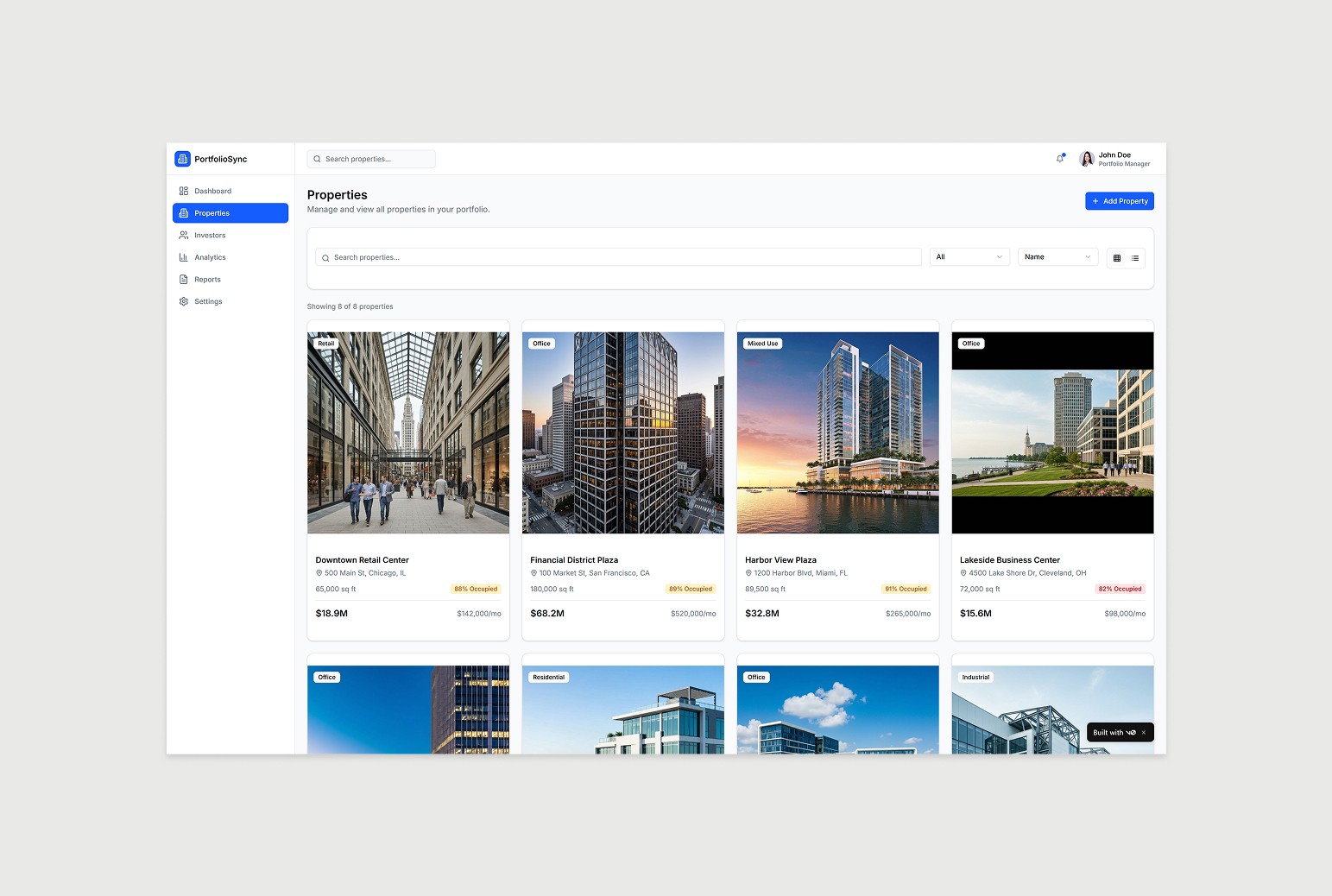This screenshot has height=896, width=1332.
Task: Click the PortfolioSync logo icon
Action: pos(182,159)
